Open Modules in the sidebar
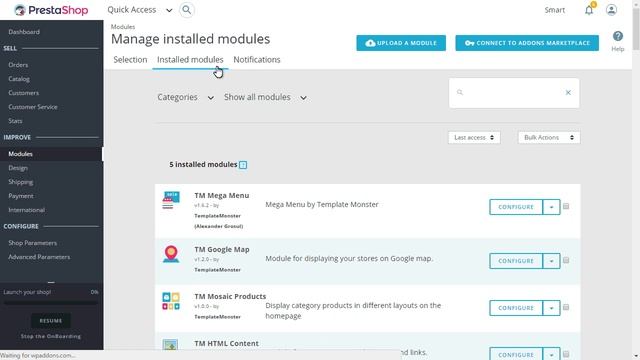This screenshot has height=360, width=640. [x=20, y=154]
